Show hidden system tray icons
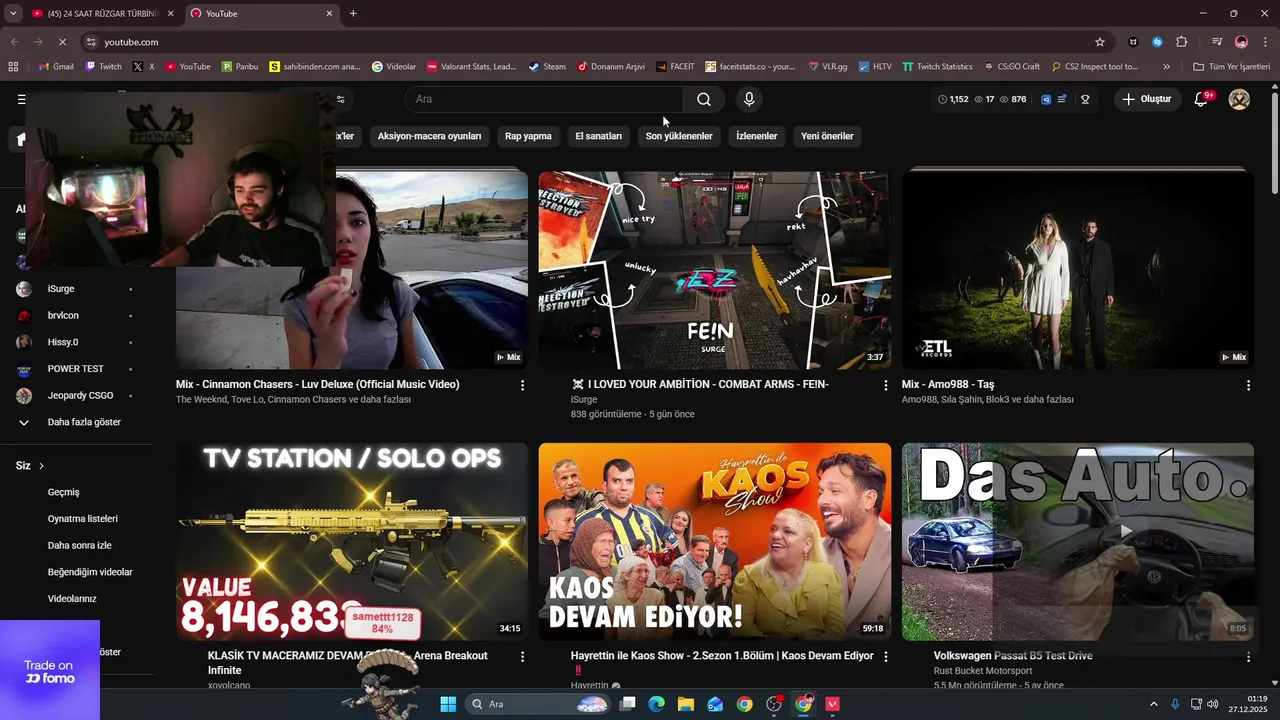 1154,704
